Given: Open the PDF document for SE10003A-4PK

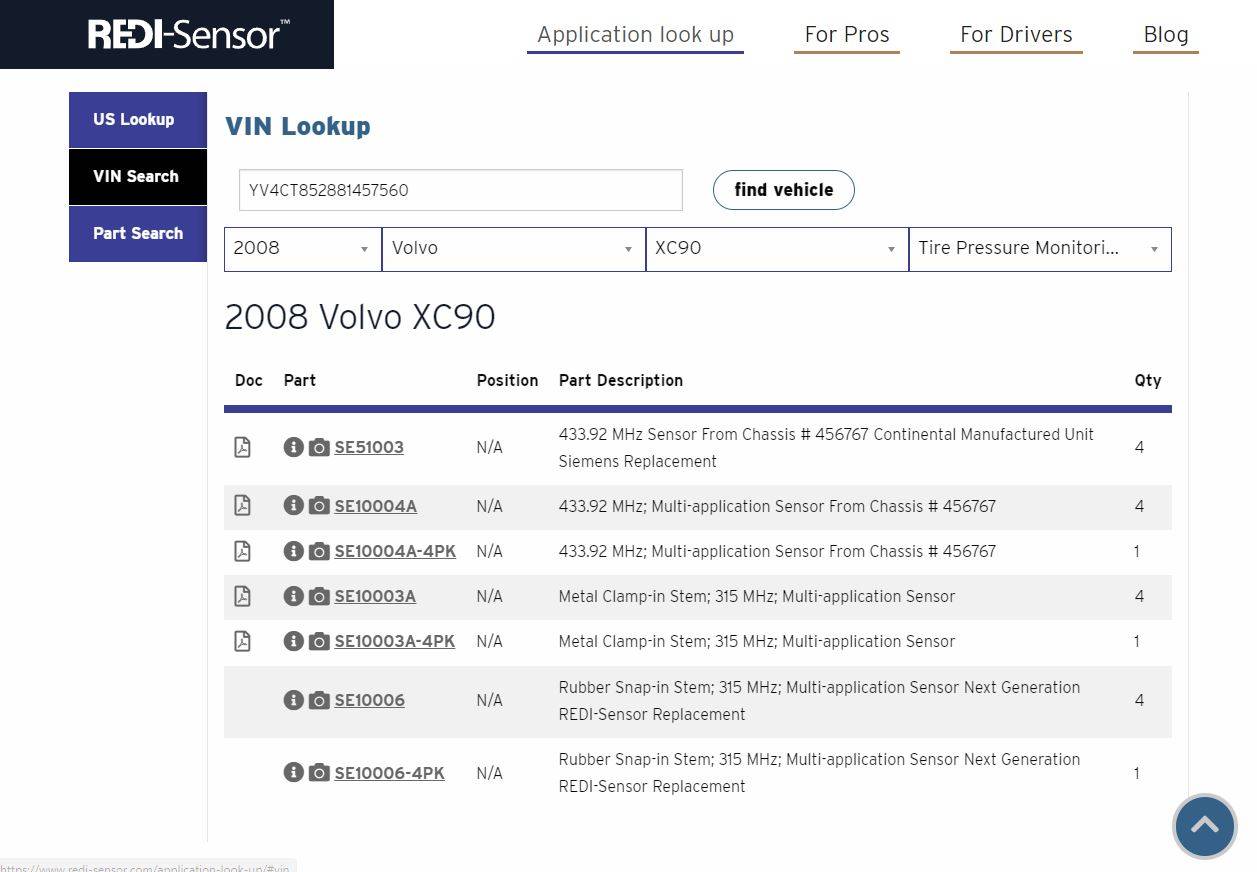Looking at the screenshot, I should tap(242, 641).
